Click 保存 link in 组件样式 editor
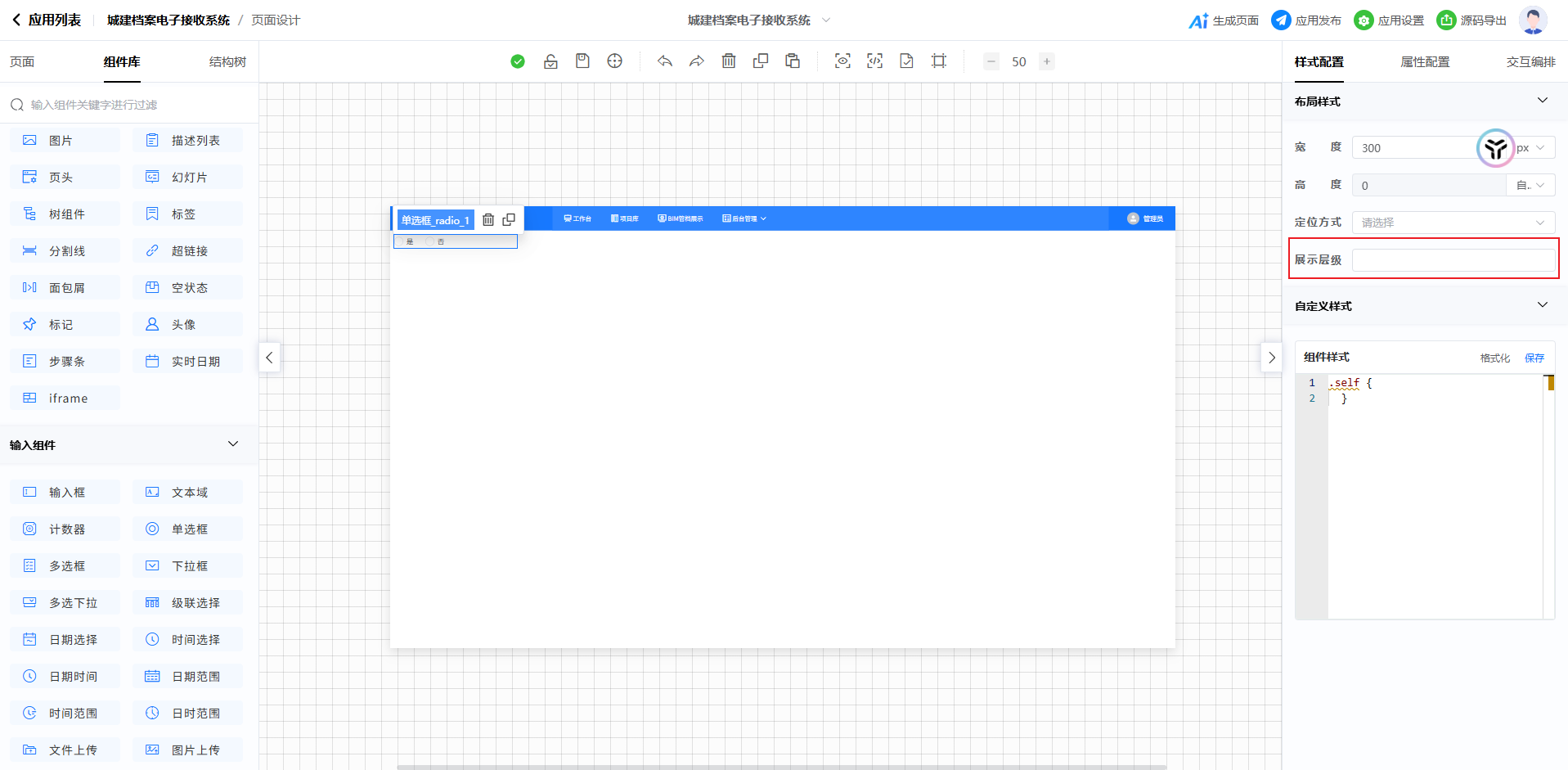This screenshot has height=770, width=1568. [1534, 358]
